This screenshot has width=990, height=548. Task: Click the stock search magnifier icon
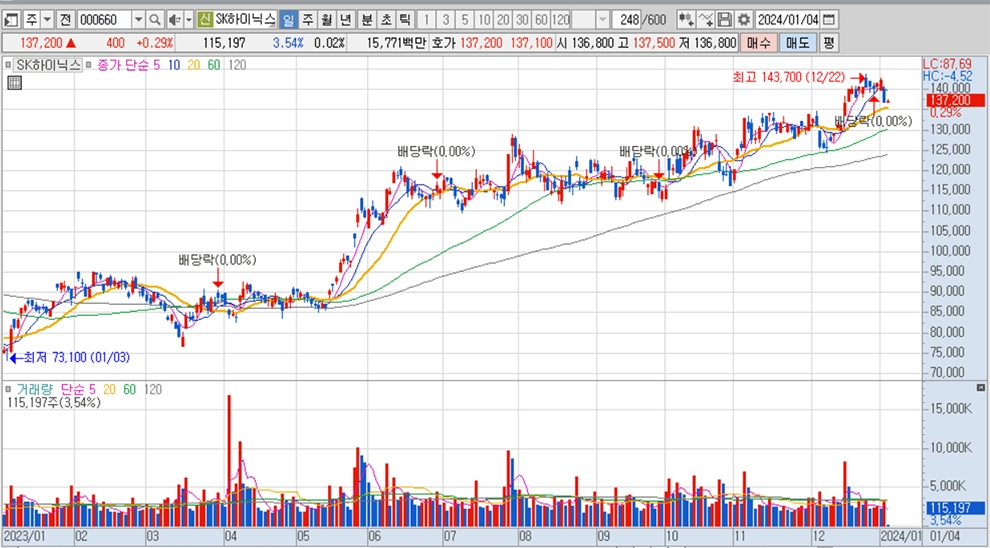155,20
